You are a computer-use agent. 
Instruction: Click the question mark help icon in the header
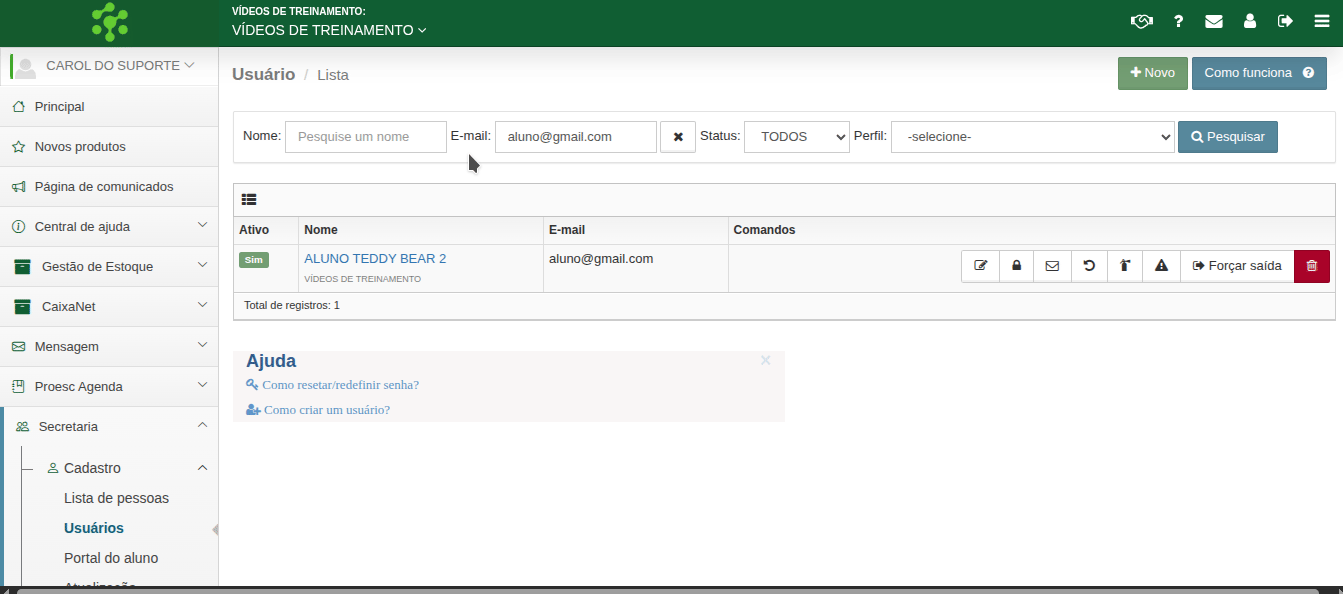(x=1179, y=21)
